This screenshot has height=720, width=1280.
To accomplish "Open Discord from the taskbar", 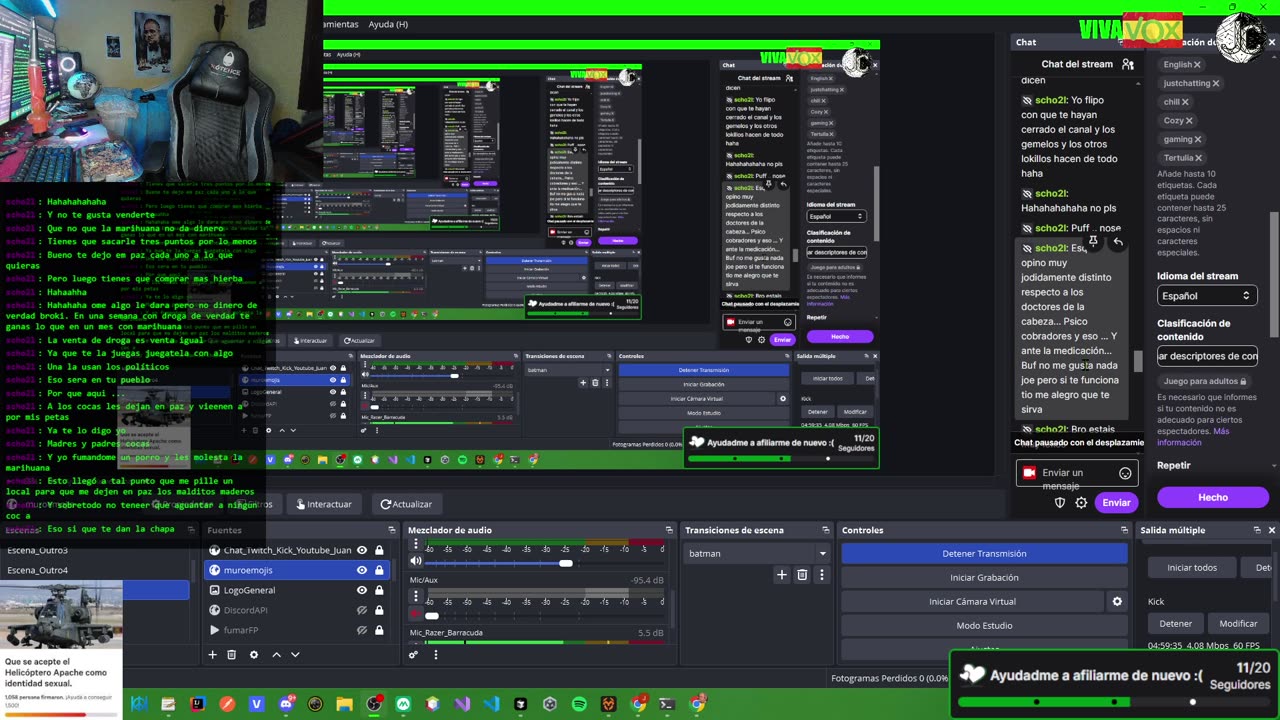I will (287, 704).
